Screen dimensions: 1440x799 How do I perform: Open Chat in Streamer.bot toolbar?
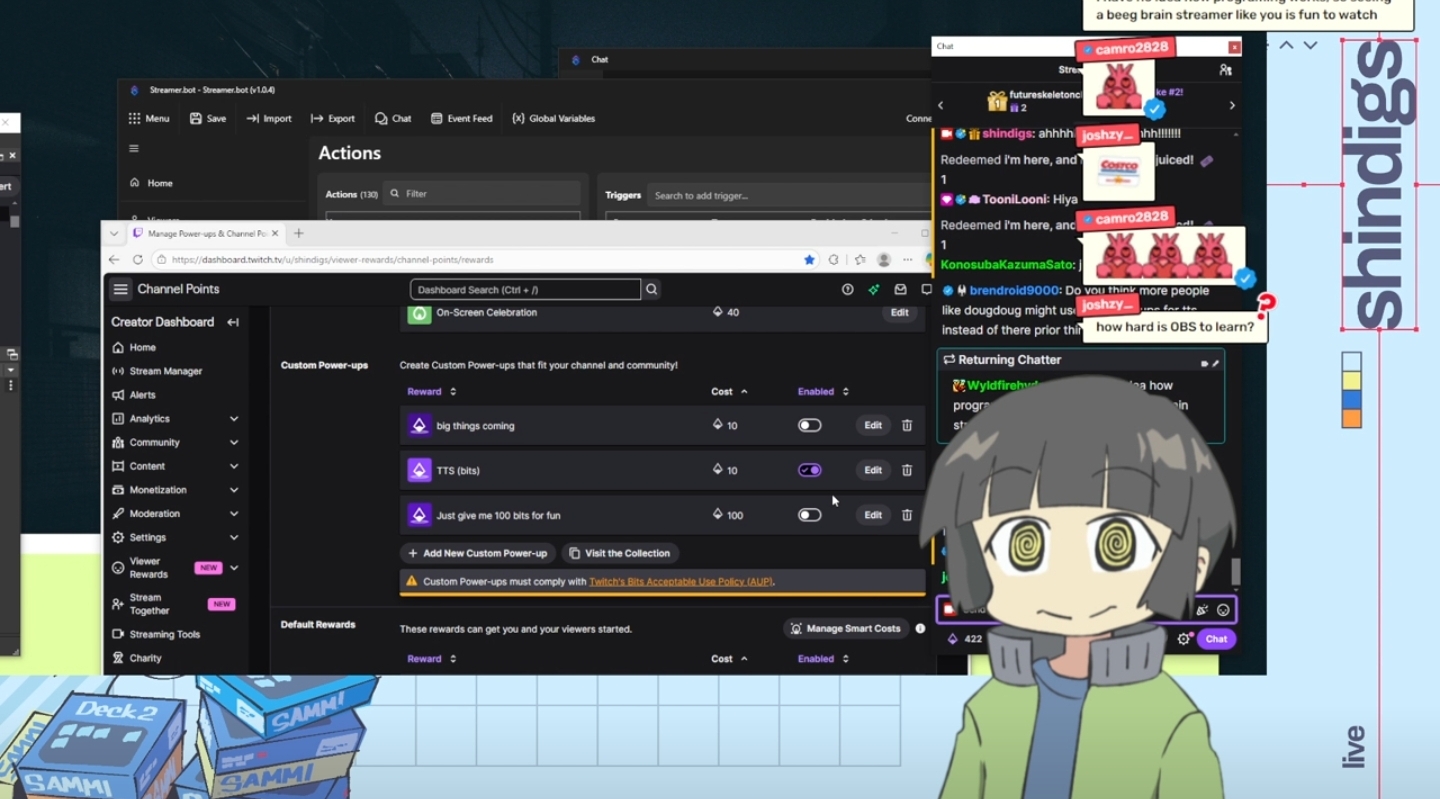point(393,118)
